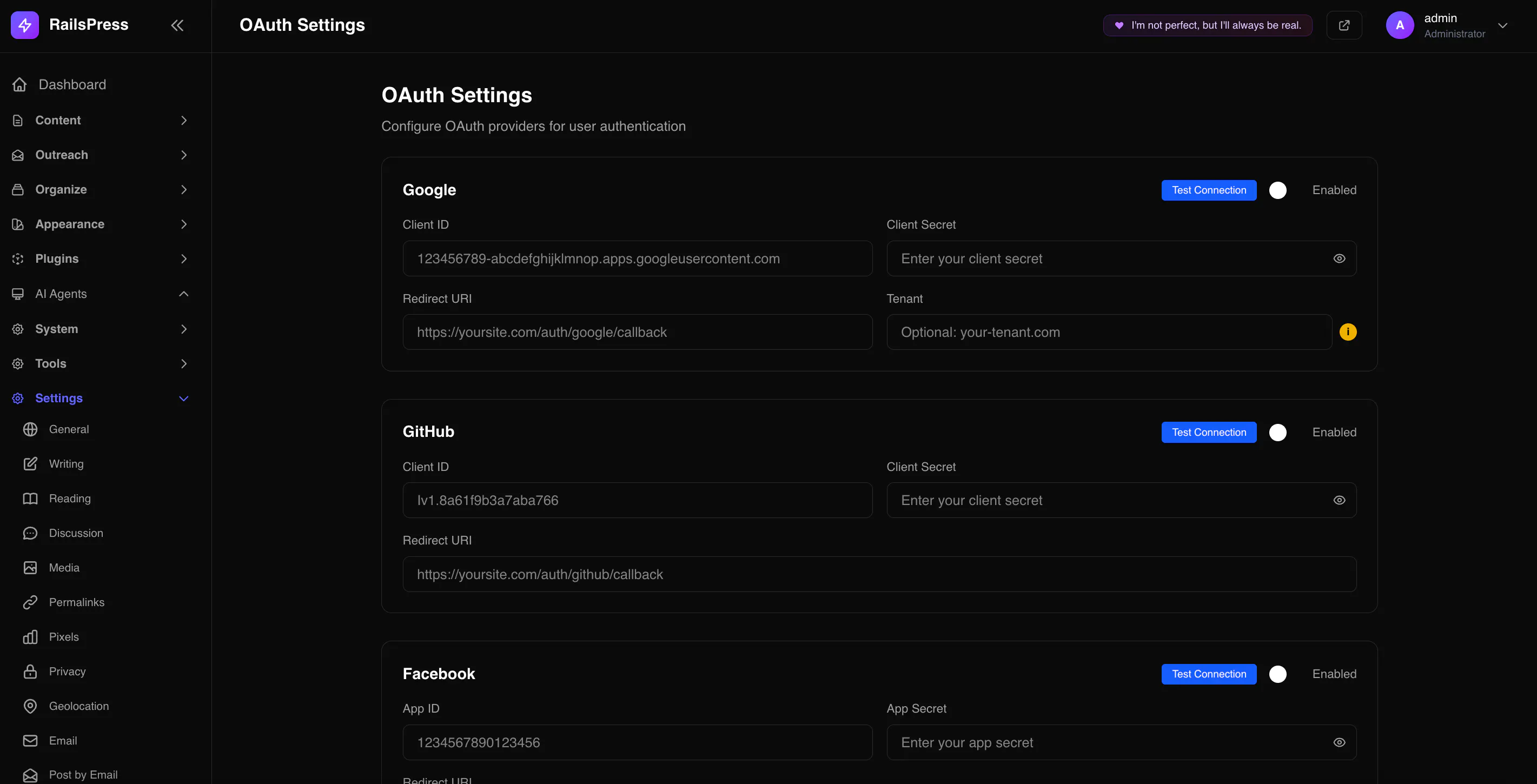Test the Facebook connection
The height and width of the screenshot is (784, 1537).
[x=1209, y=674]
